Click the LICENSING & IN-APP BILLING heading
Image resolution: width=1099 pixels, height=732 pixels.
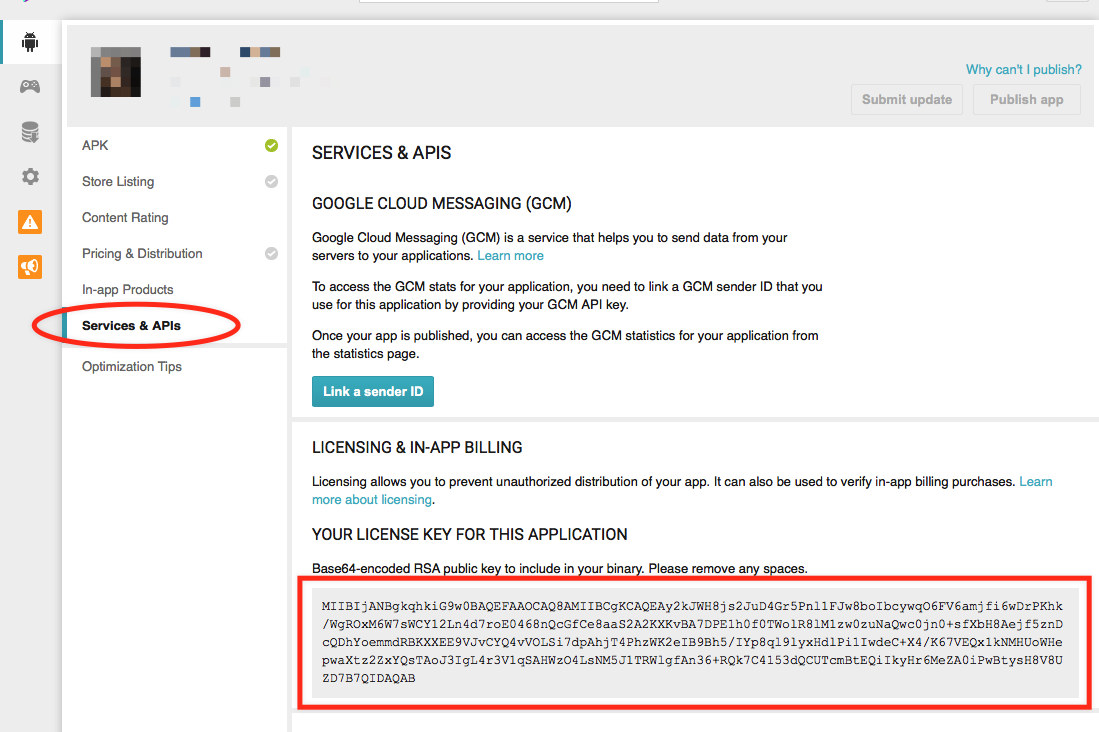417,447
